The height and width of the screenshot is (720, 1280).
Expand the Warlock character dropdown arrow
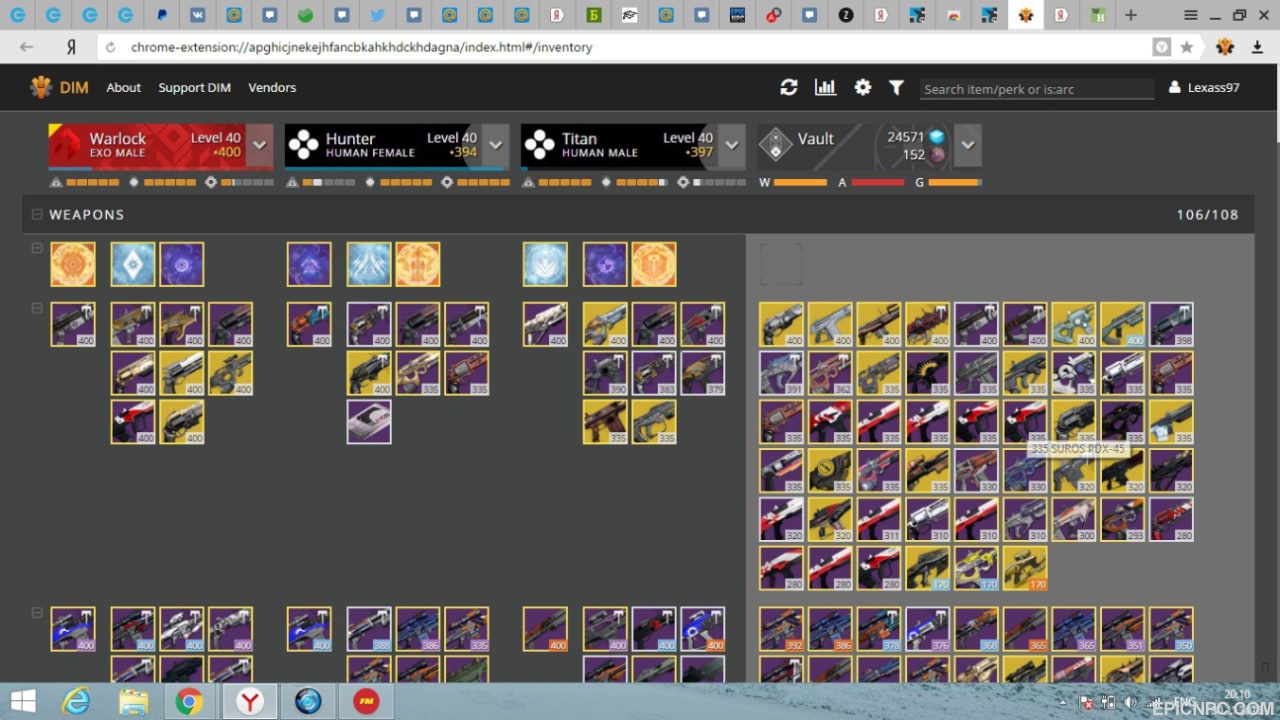click(x=260, y=145)
